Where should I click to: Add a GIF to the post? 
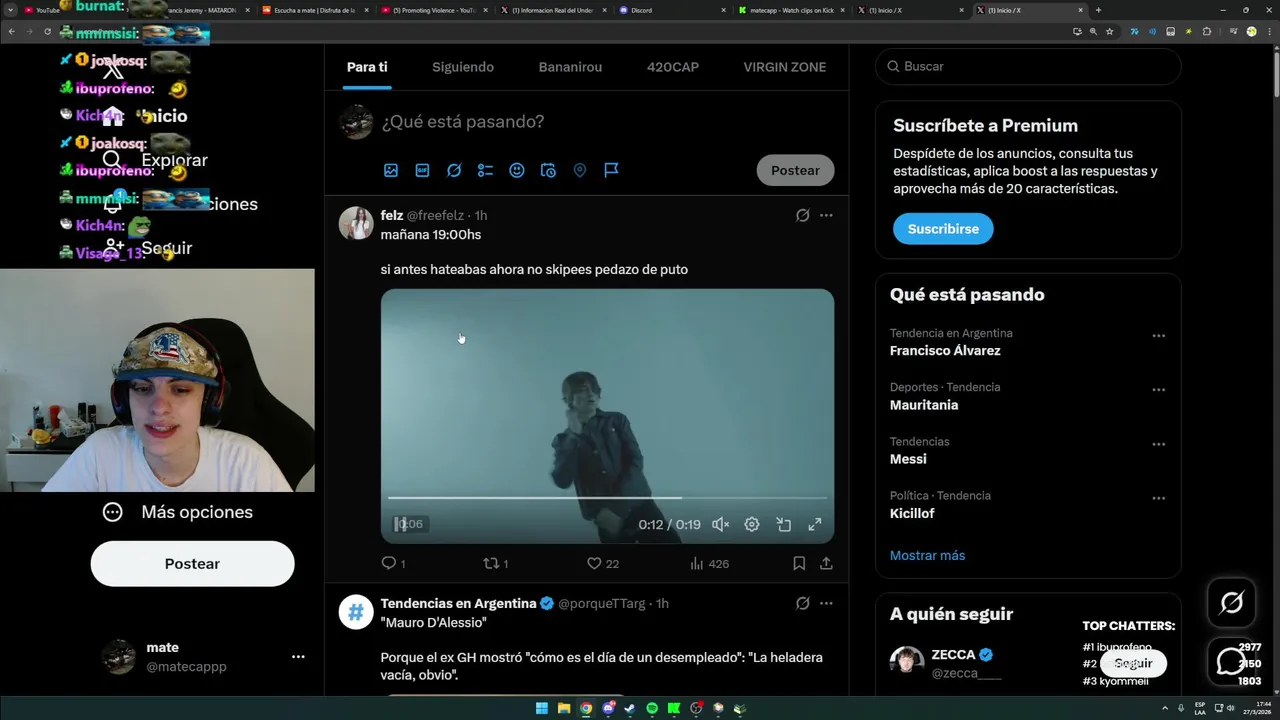point(422,171)
